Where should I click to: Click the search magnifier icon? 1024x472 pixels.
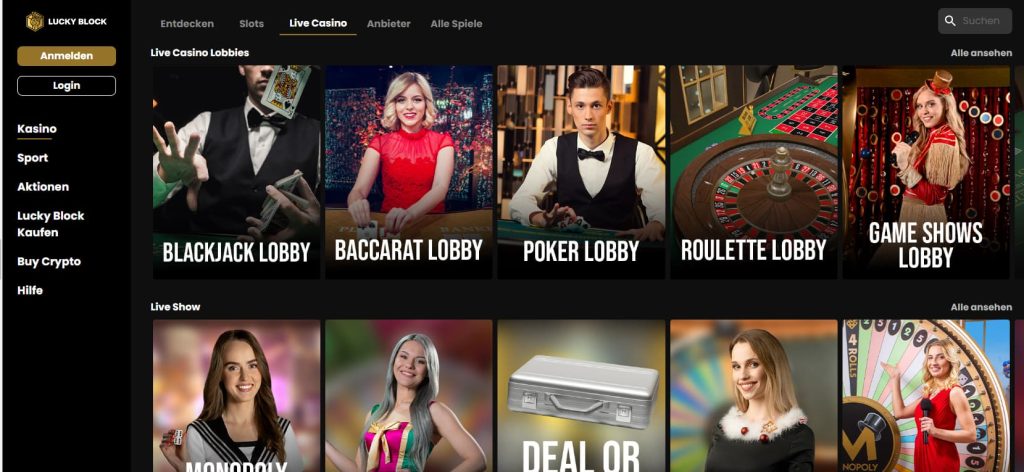click(x=950, y=21)
